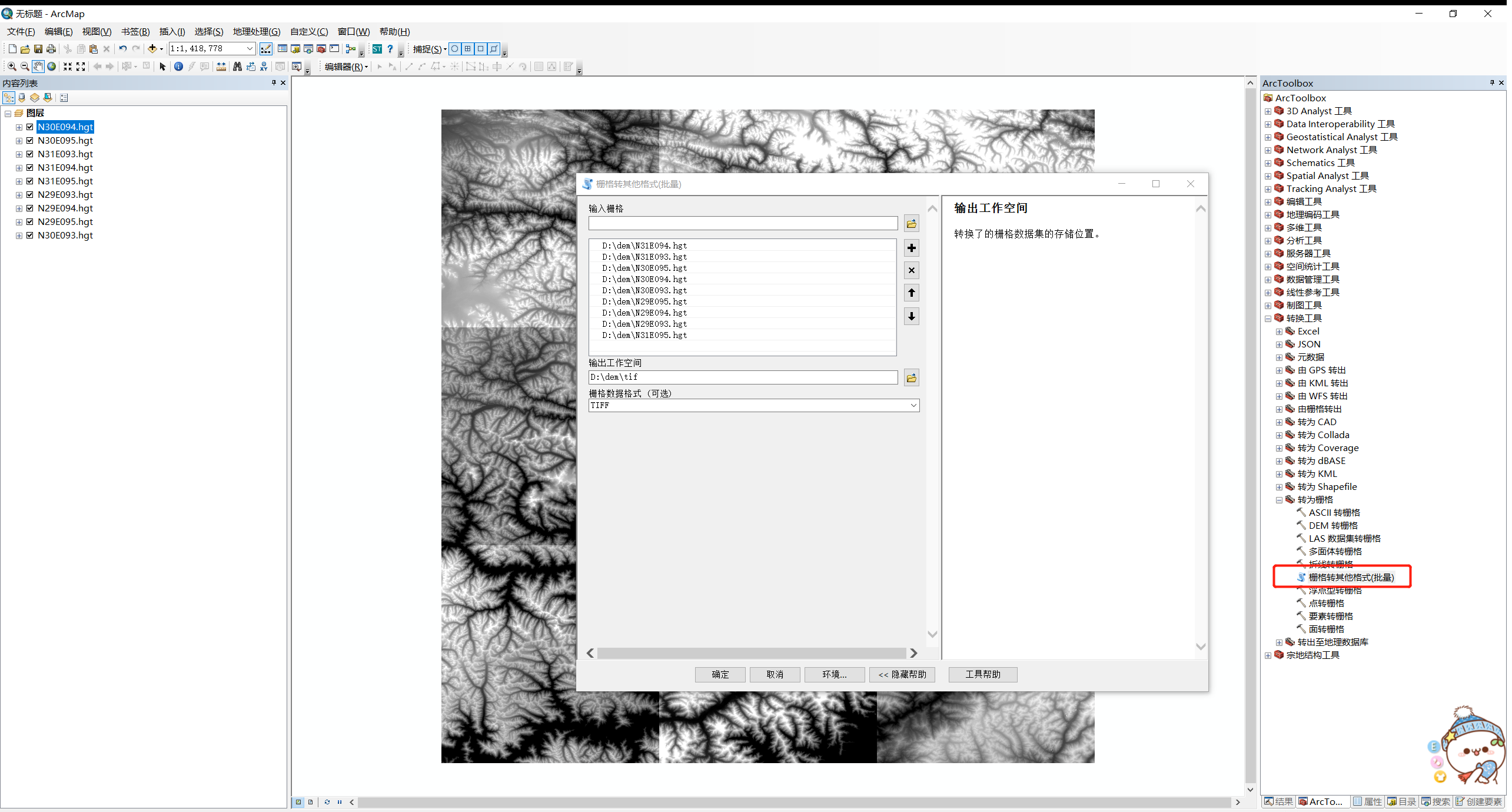Image resolution: width=1512 pixels, height=812 pixels.
Task: Click the Find binoculars tool
Action: click(237, 66)
